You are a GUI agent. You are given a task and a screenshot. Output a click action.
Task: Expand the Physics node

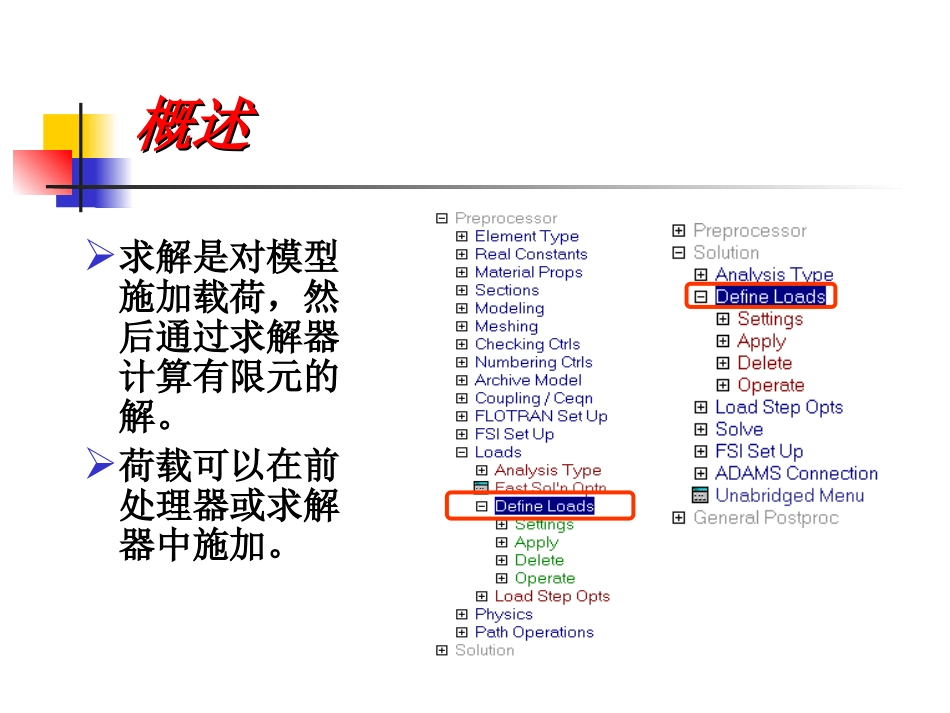tap(462, 614)
